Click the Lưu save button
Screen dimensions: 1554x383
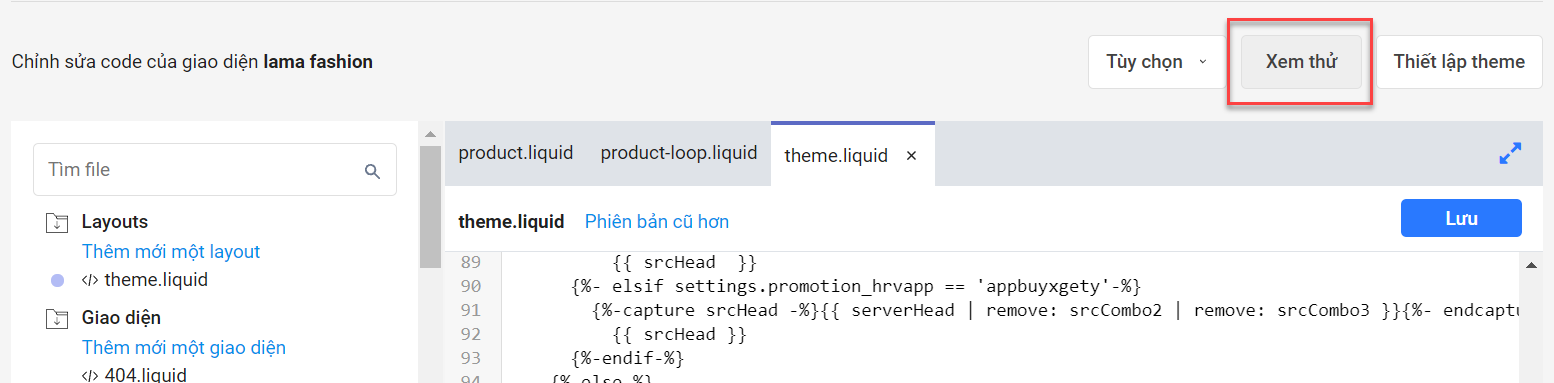coord(1461,218)
